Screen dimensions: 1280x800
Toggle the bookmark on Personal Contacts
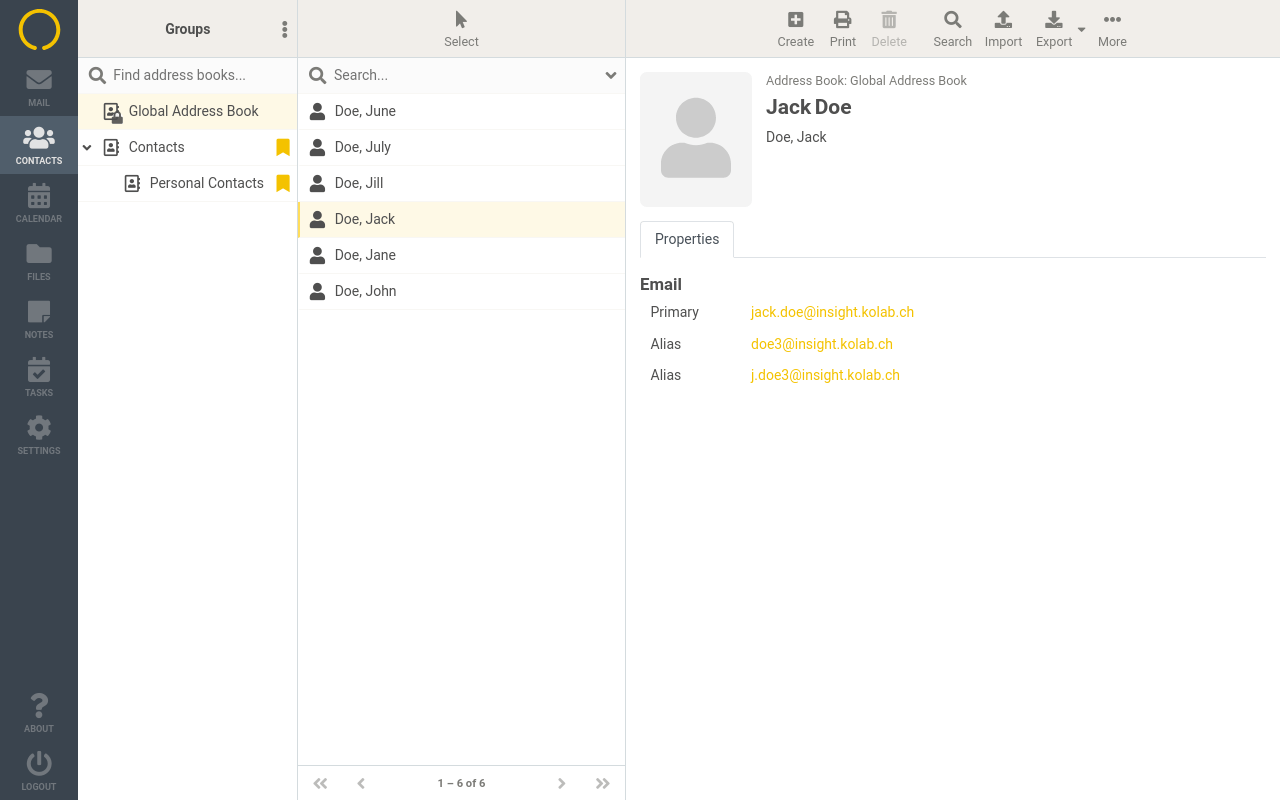click(283, 183)
